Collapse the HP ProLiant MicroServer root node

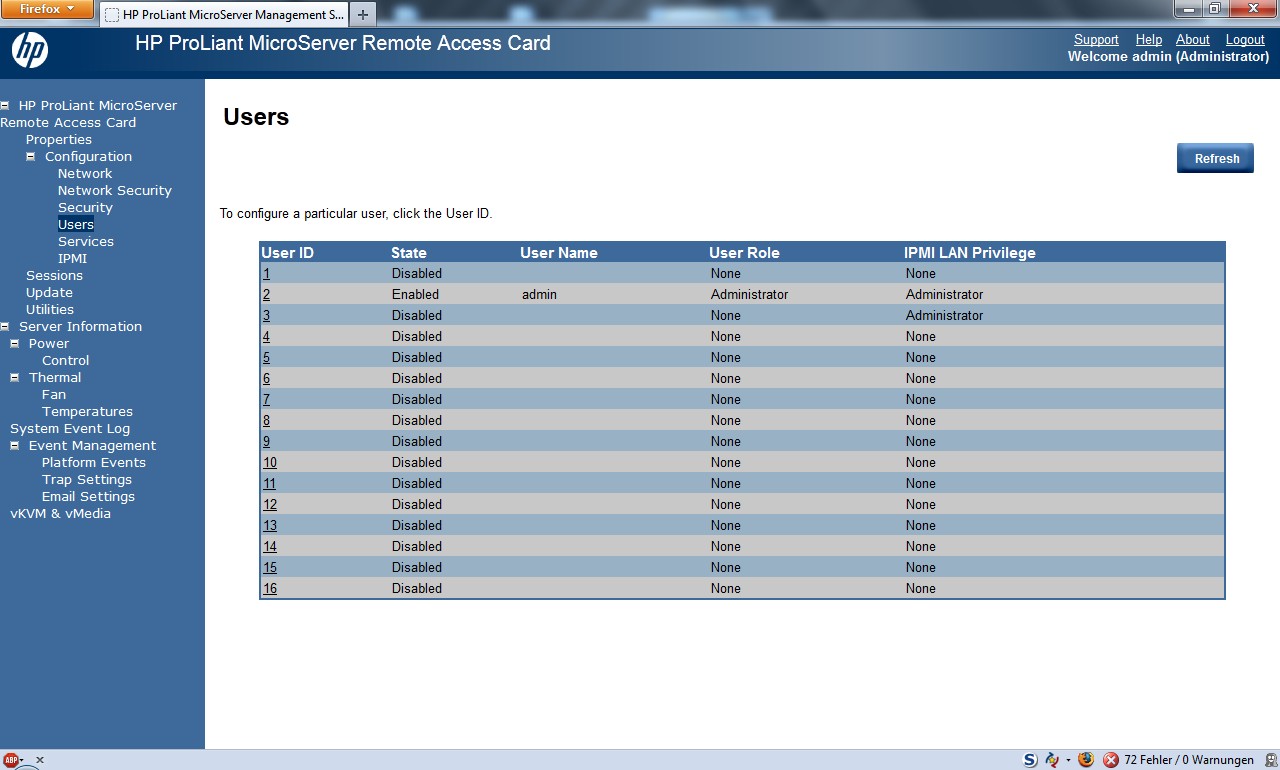5,105
